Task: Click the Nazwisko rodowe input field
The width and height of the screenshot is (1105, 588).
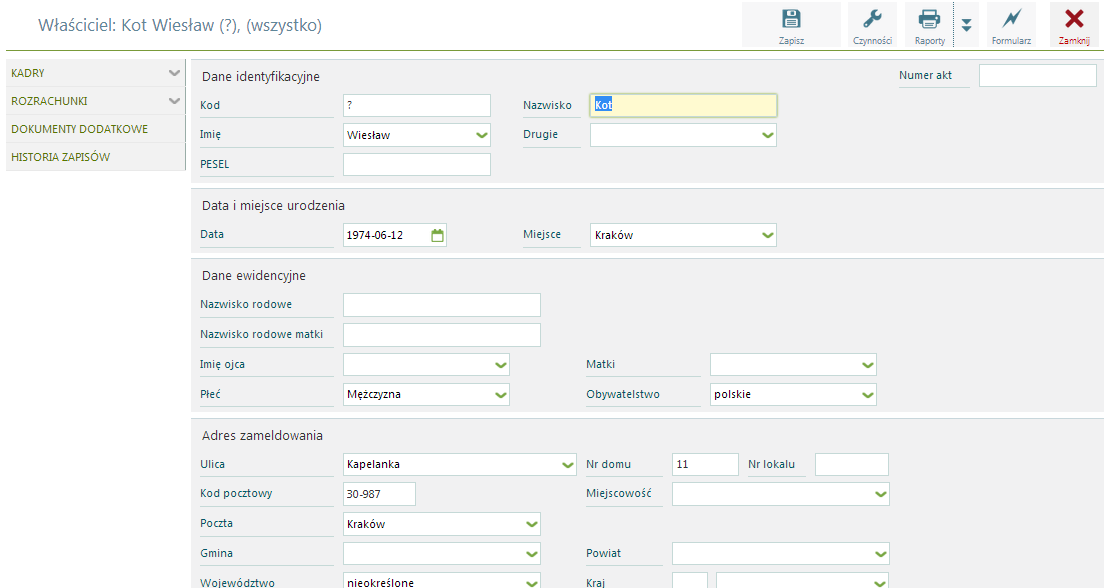Action: click(441, 305)
